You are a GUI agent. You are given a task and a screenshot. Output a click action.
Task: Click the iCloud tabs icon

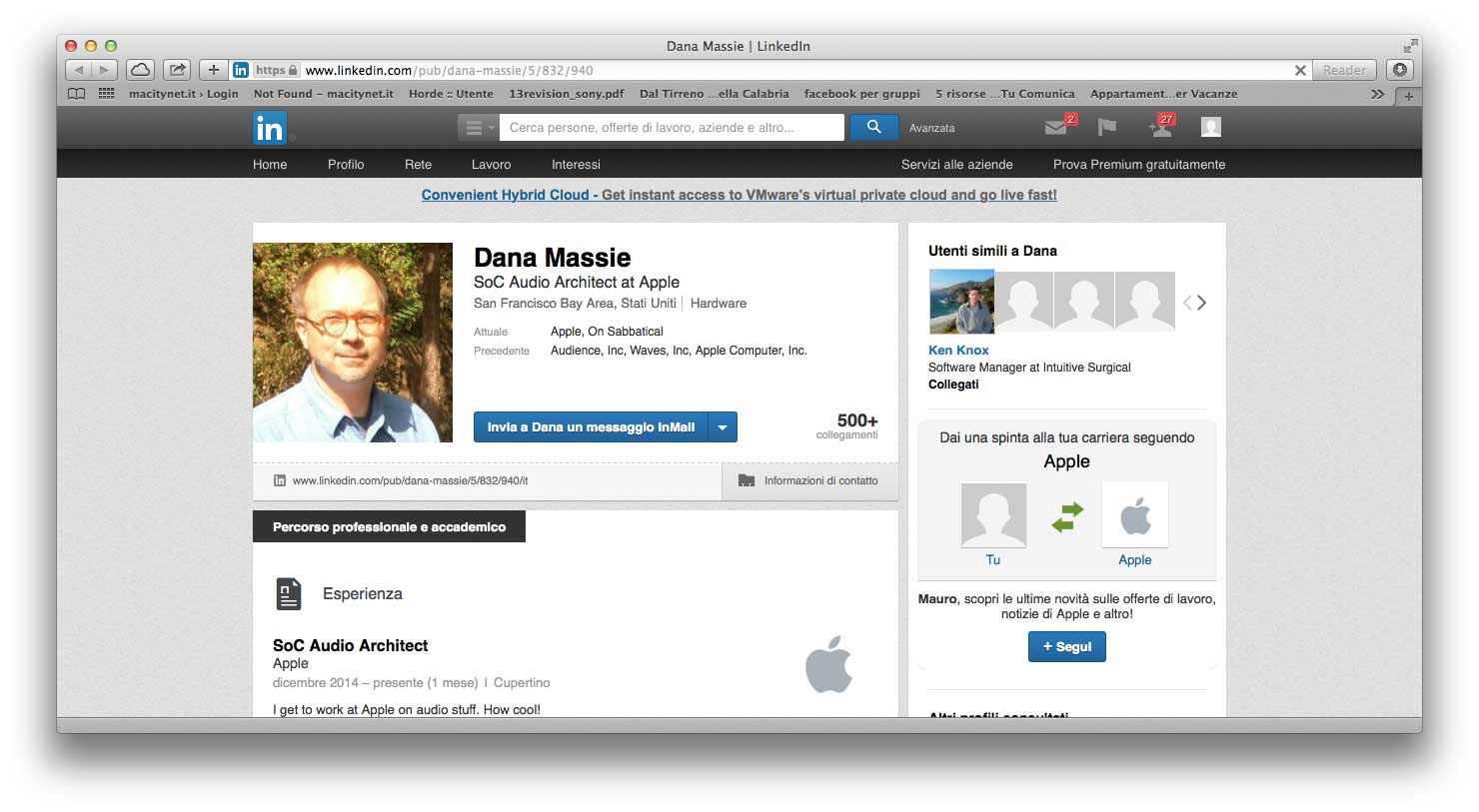tap(140, 70)
